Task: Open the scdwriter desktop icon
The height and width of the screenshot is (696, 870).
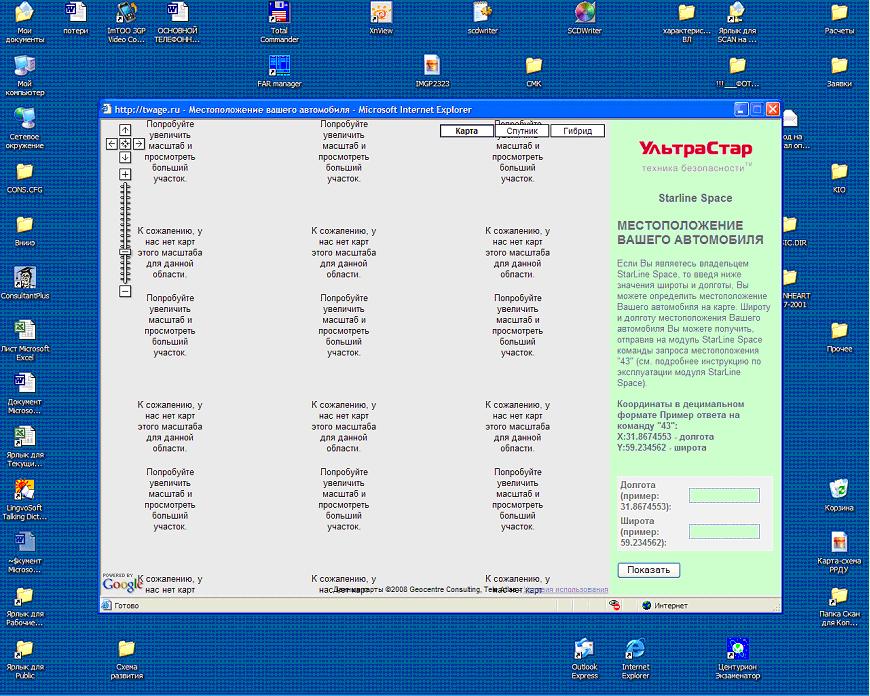Action: point(483,19)
